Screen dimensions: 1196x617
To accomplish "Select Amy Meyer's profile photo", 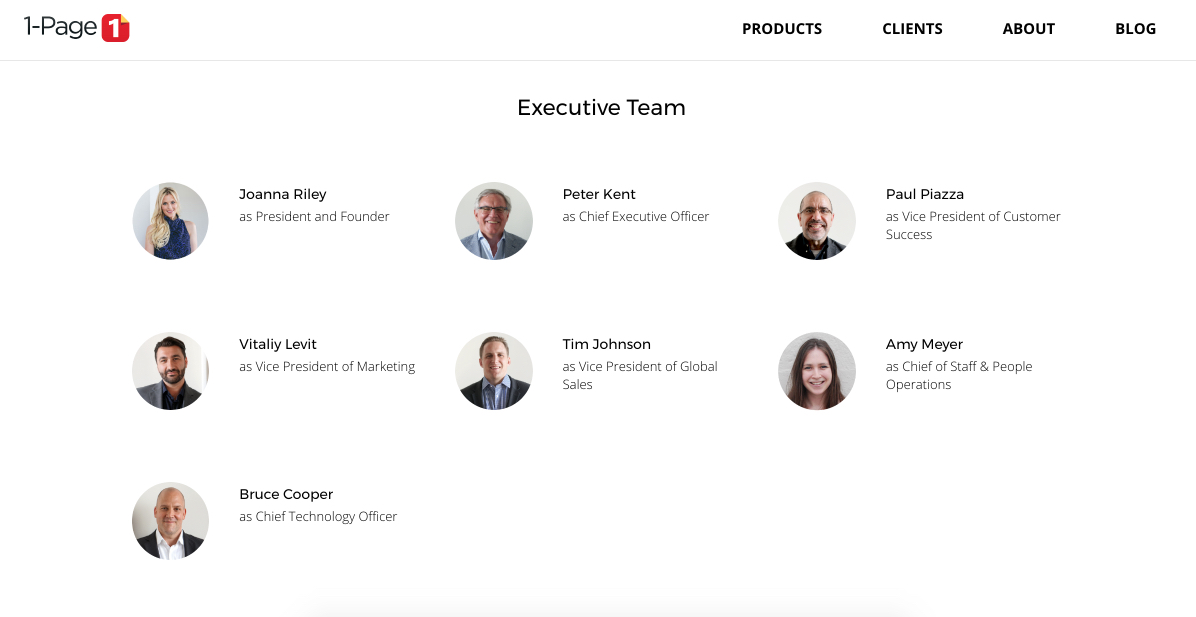I will point(817,371).
